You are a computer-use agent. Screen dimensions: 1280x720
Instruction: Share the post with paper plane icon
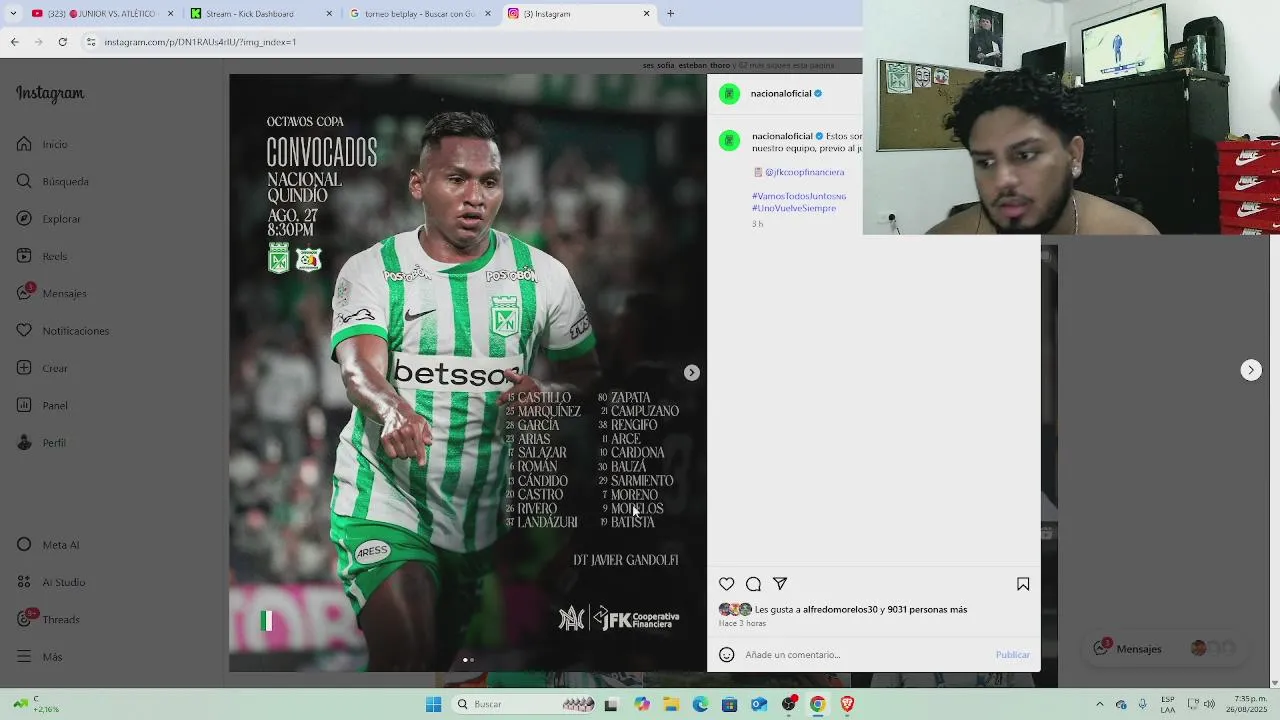point(780,584)
